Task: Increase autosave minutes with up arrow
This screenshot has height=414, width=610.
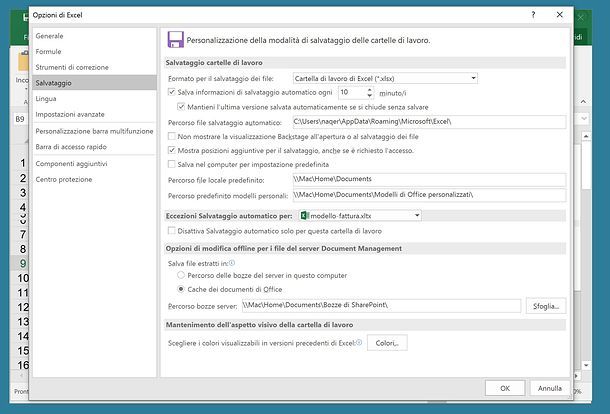Action: coord(370,89)
